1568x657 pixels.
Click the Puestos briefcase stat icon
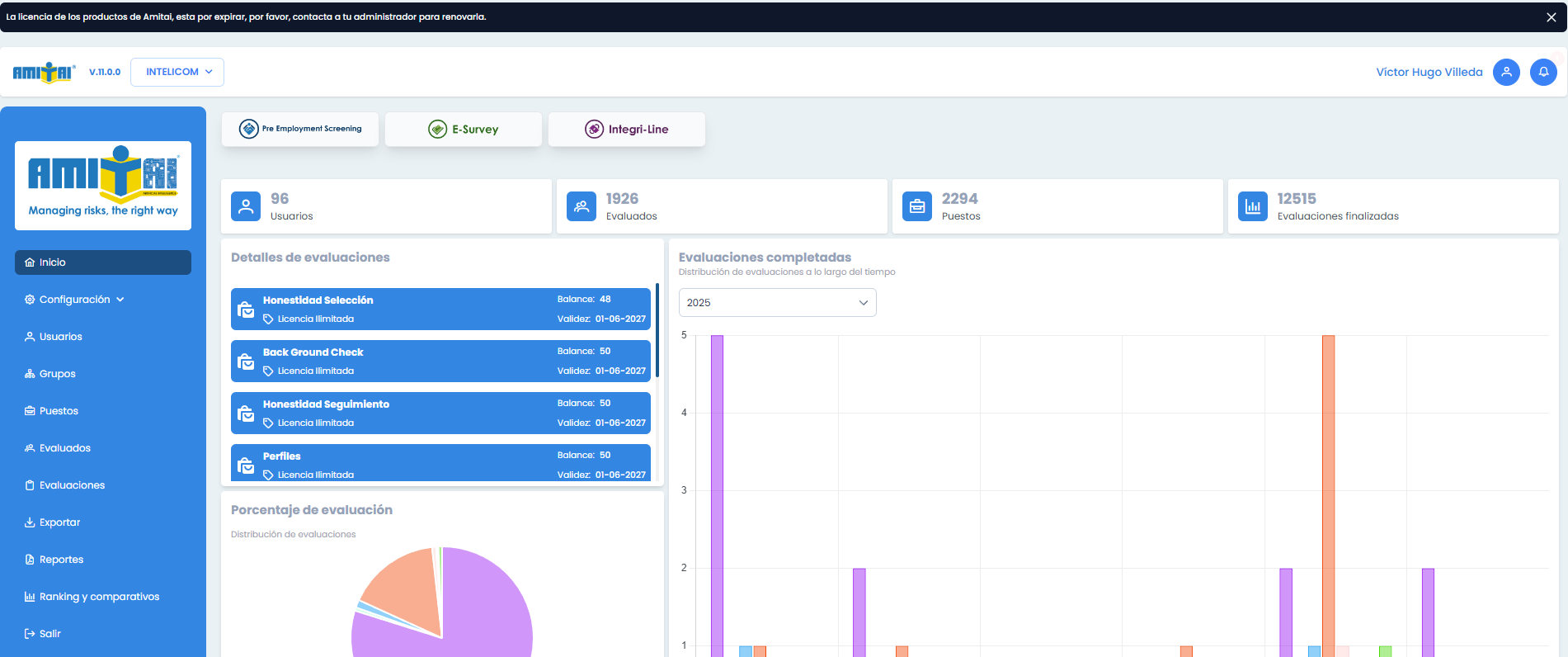coord(917,206)
